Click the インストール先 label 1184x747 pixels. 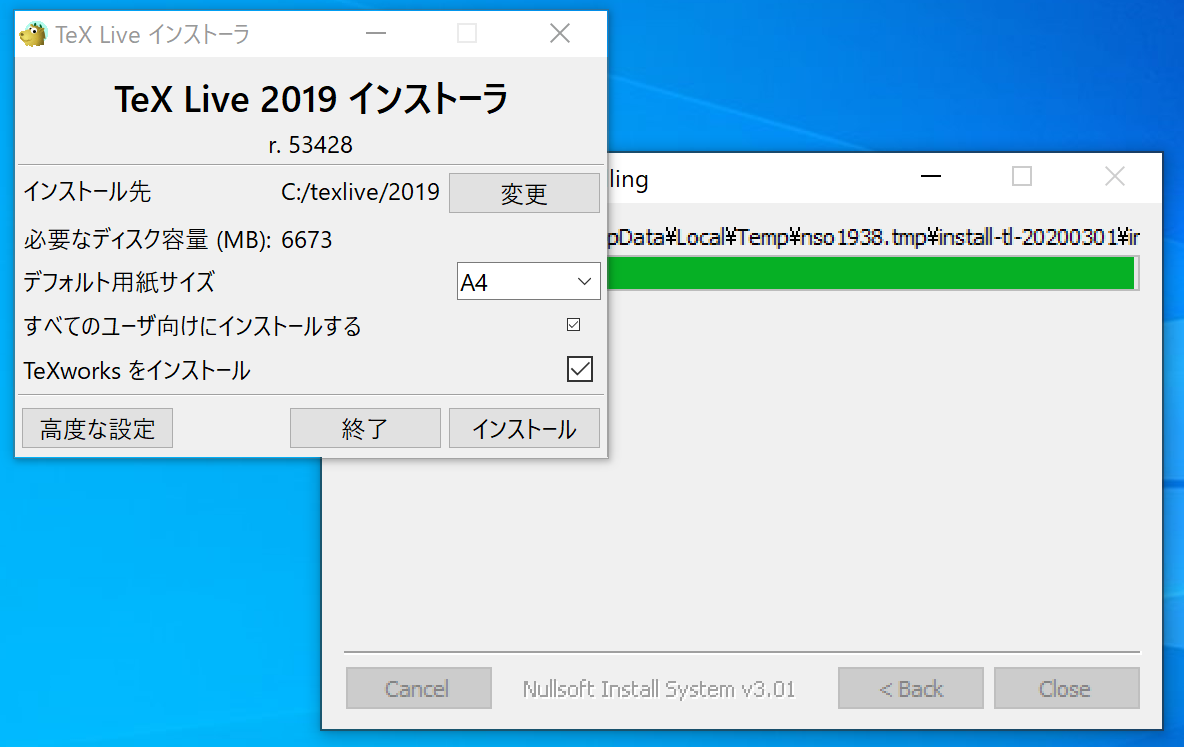point(87,192)
